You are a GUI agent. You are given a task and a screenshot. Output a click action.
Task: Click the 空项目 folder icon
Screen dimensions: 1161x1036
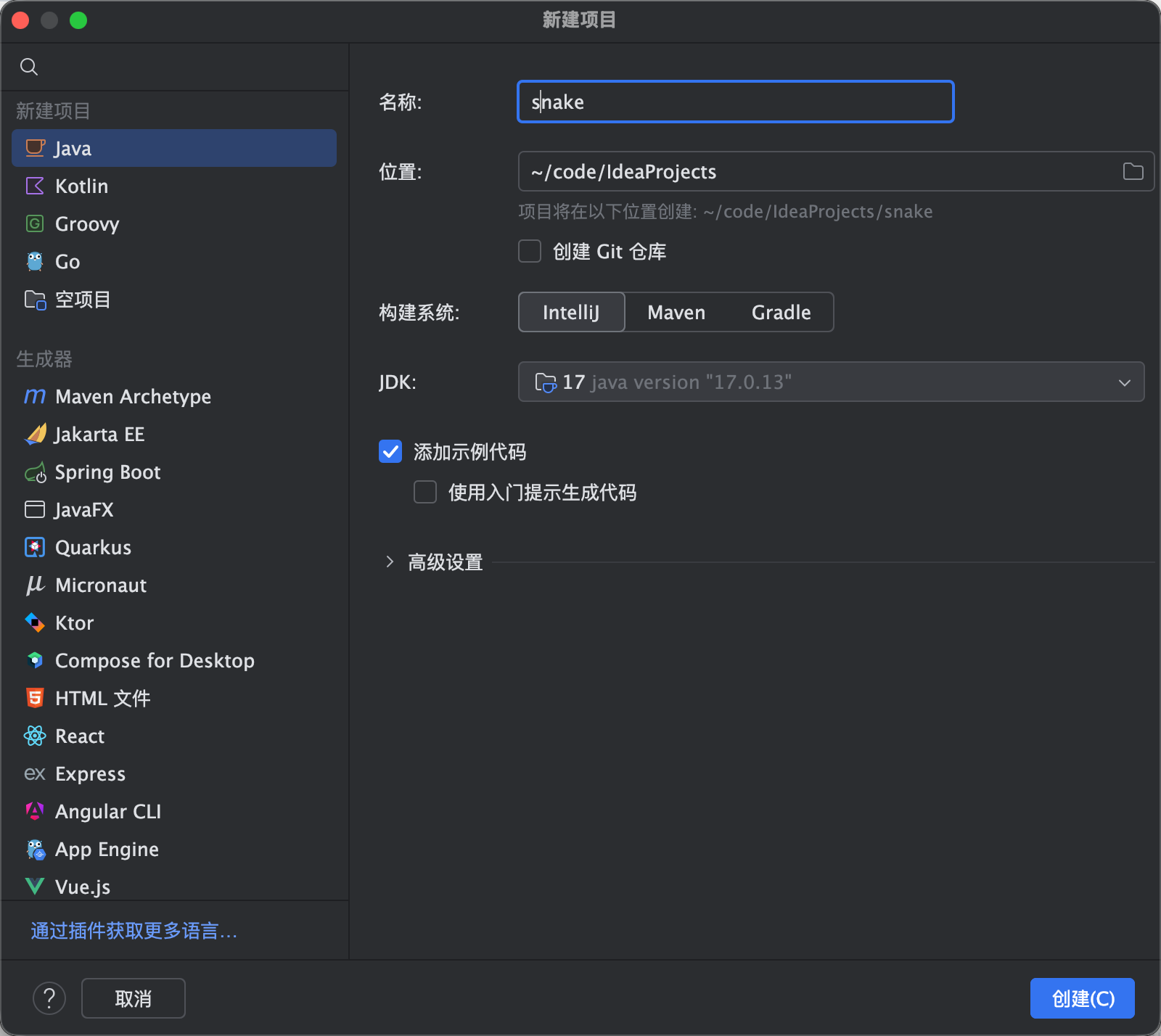point(35,299)
